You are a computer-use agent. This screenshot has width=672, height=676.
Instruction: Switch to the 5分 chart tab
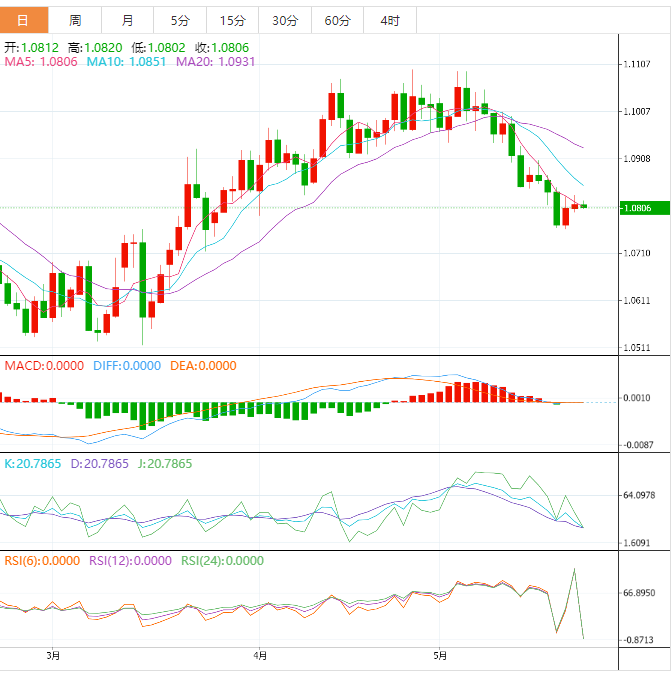pos(179,20)
